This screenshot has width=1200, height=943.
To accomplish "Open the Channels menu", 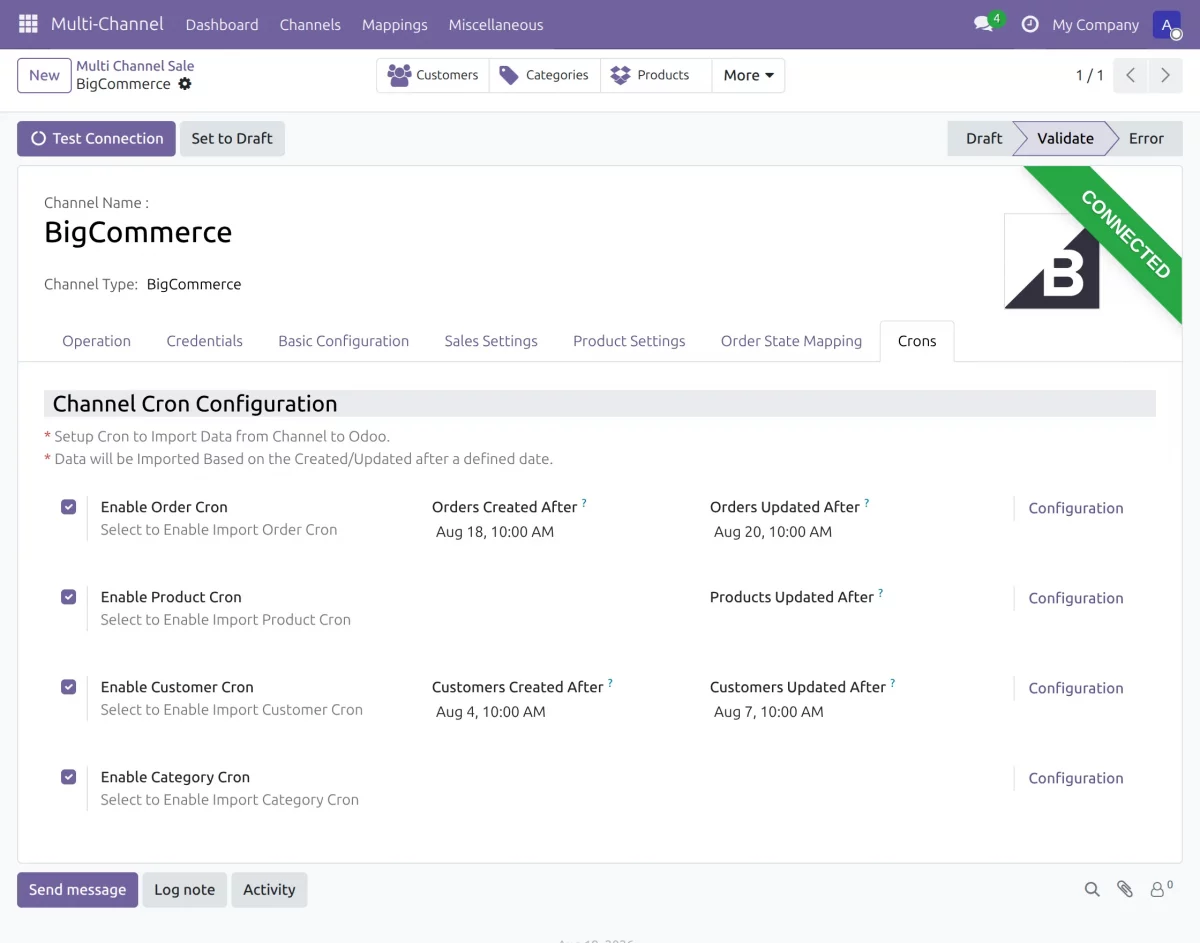I will [310, 24].
